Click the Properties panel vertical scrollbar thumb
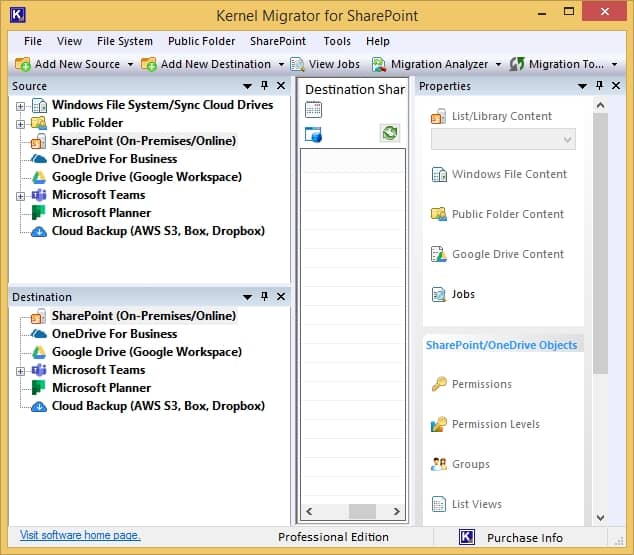Viewport: 634px width, 555px height. (600, 244)
